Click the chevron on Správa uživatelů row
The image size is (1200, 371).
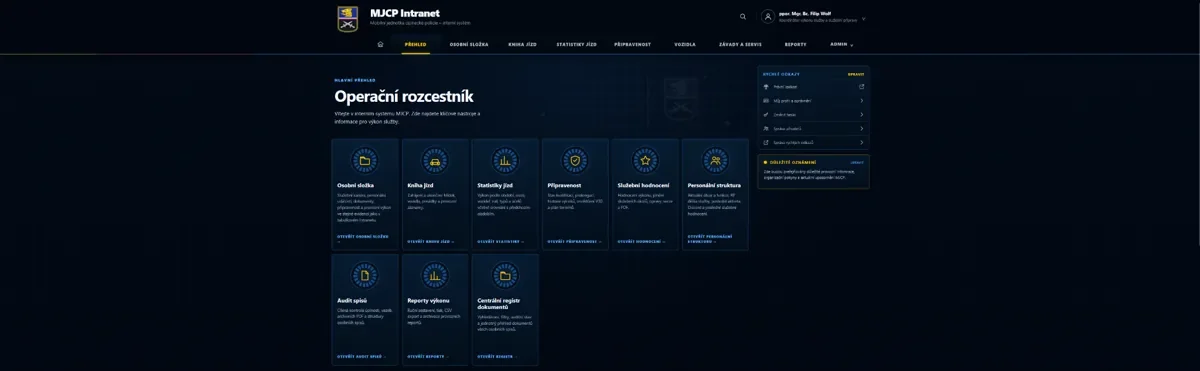[x=861, y=128]
